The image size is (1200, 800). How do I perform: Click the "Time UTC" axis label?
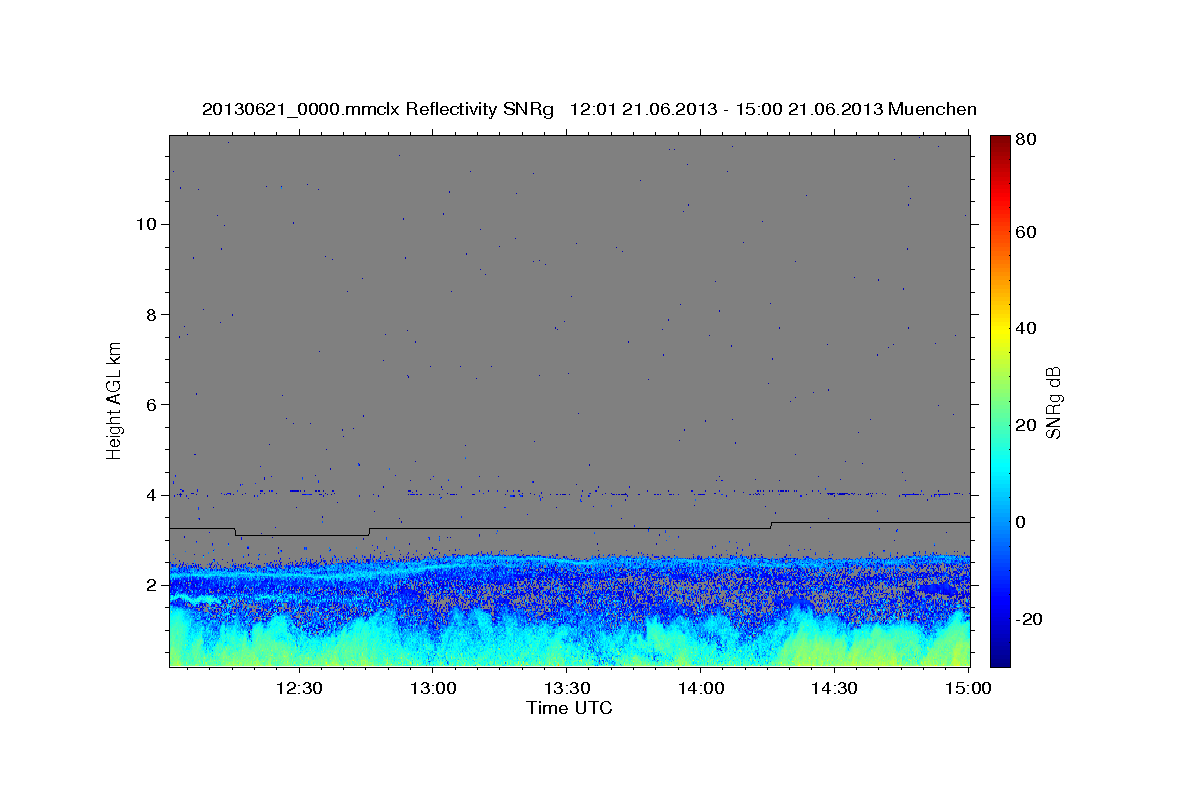coord(569,708)
